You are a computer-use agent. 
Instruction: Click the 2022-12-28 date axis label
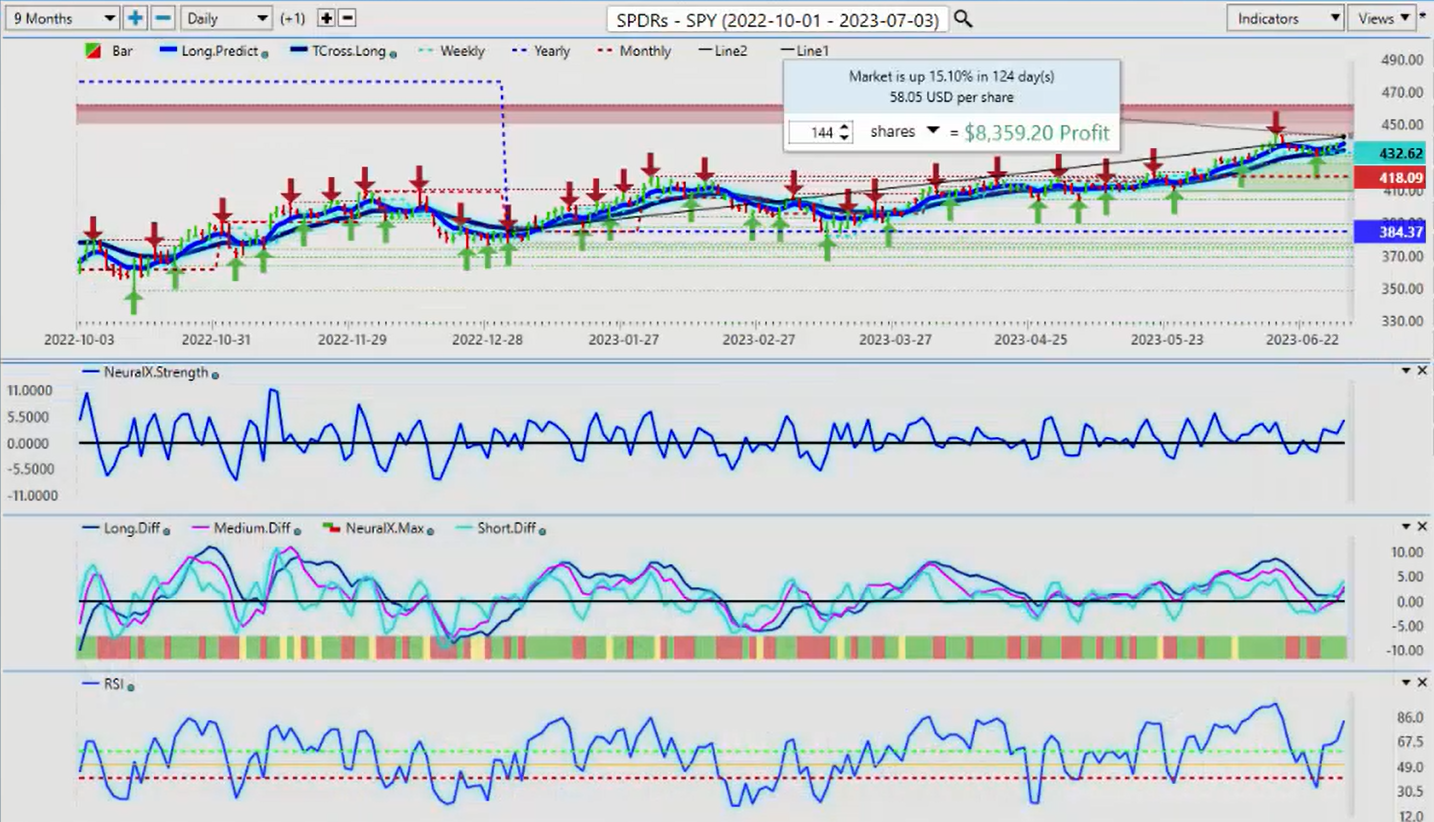(485, 339)
